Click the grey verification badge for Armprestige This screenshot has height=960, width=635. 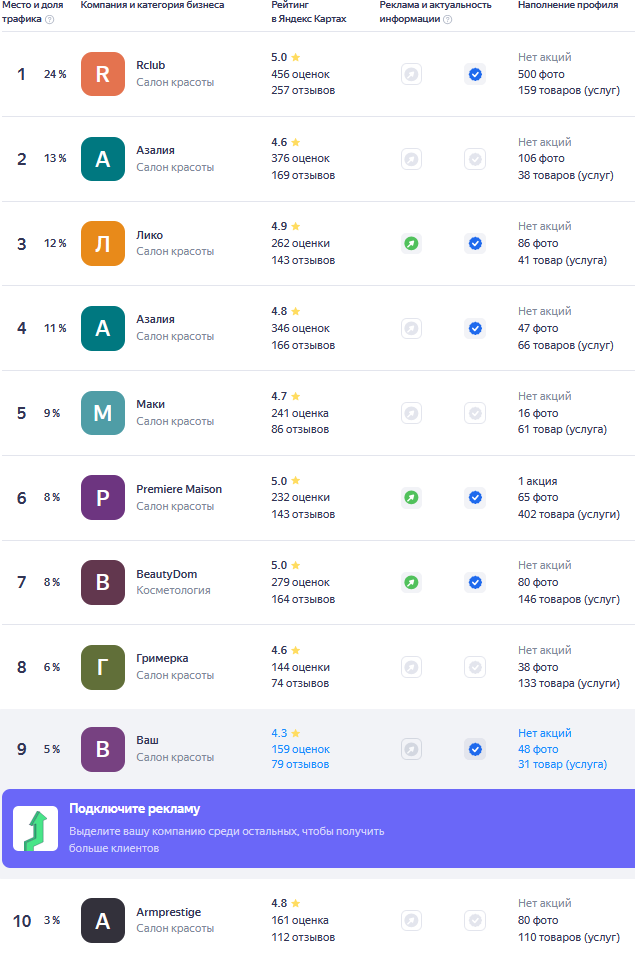(x=475, y=921)
